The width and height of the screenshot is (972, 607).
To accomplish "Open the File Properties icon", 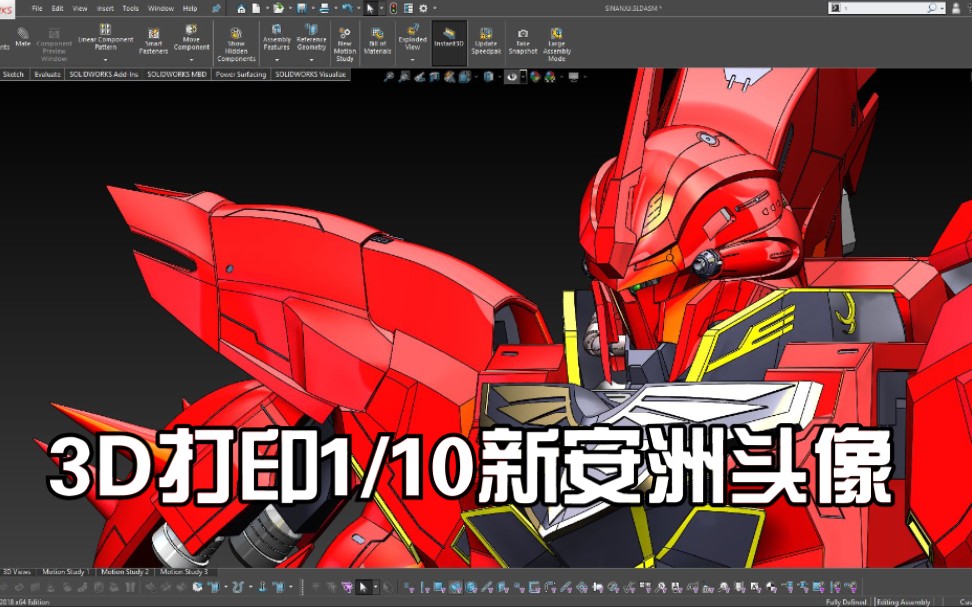I will (x=409, y=9).
